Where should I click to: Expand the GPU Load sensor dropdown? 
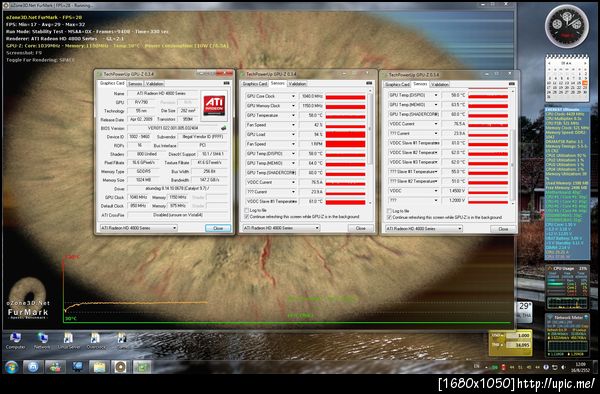point(293,135)
